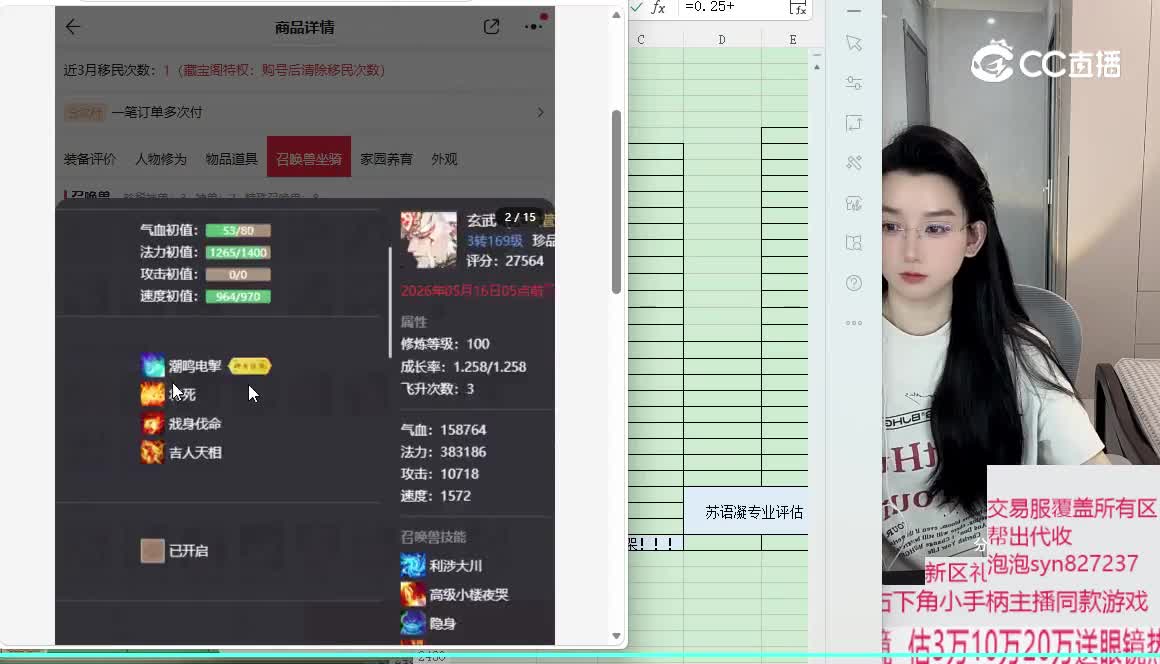Select the 召唤兽坐骑 tab
The height and width of the screenshot is (664, 1160).
(x=308, y=157)
